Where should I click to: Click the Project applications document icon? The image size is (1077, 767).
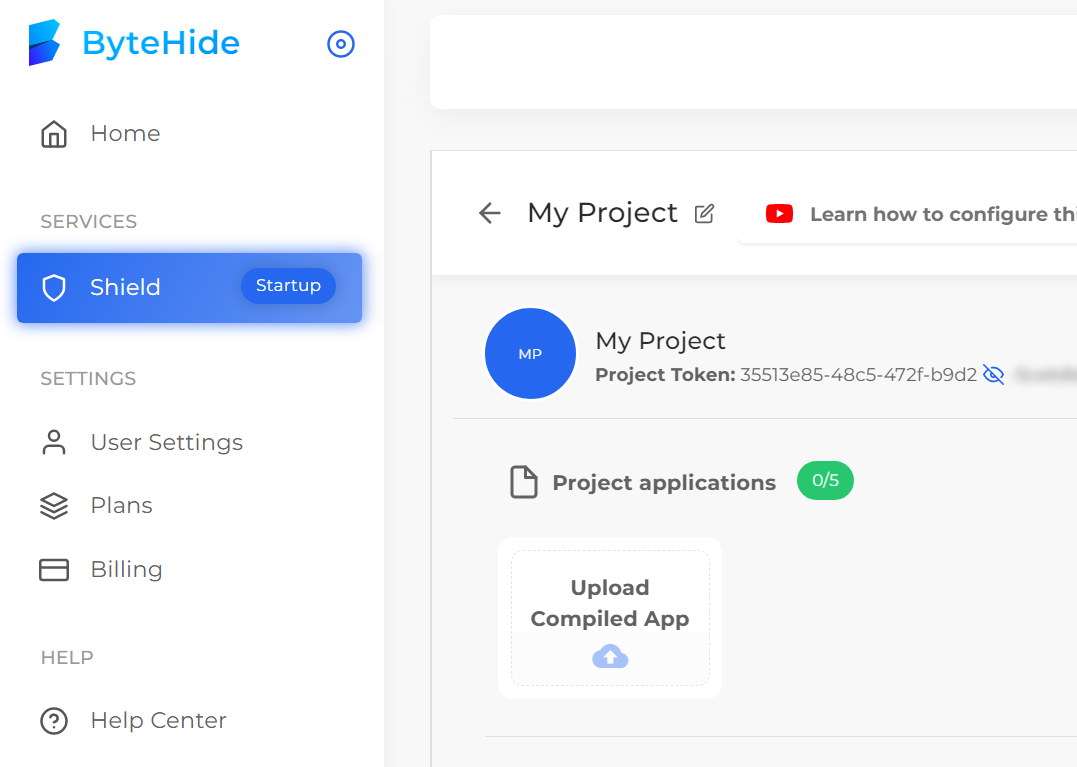[x=524, y=481]
